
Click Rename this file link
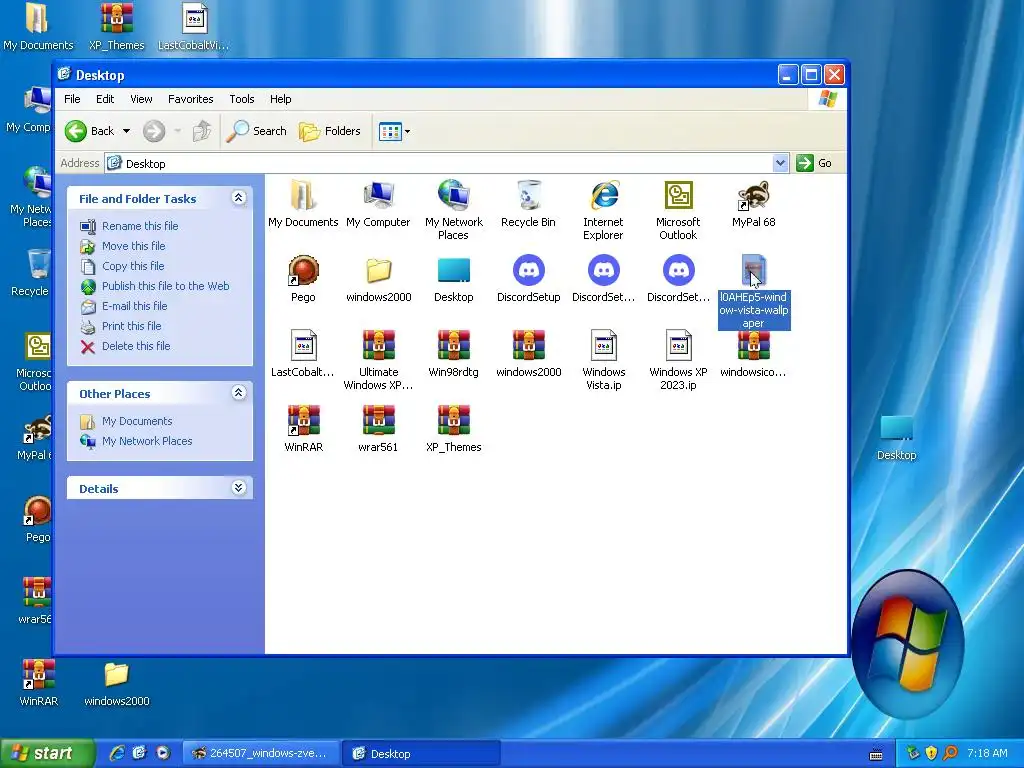(x=140, y=226)
